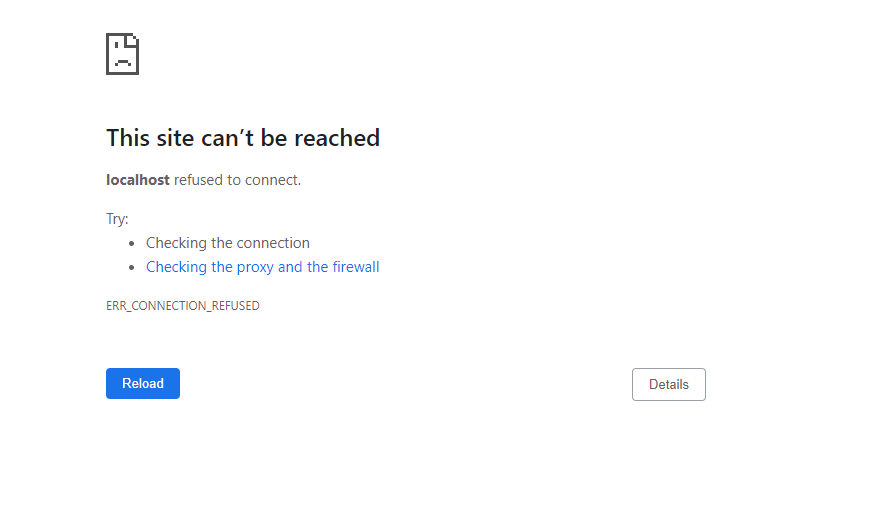Click the 'Checking the connection' suggestion
The image size is (874, 526).
pyautogui.click(x=227, y=243)
